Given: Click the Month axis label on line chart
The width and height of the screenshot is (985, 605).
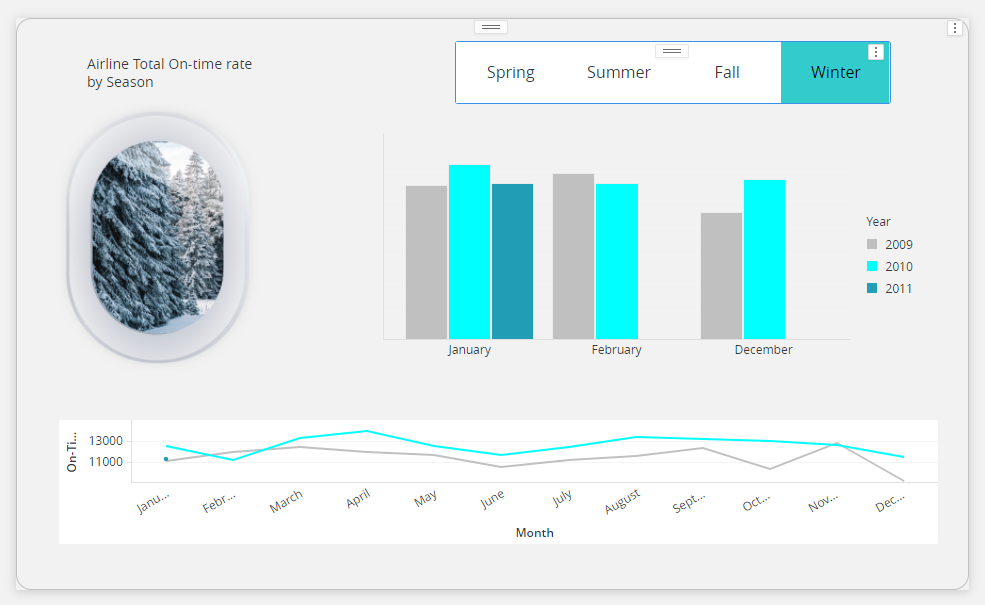Looking at the screenshot, I should (x=534, y=533).
